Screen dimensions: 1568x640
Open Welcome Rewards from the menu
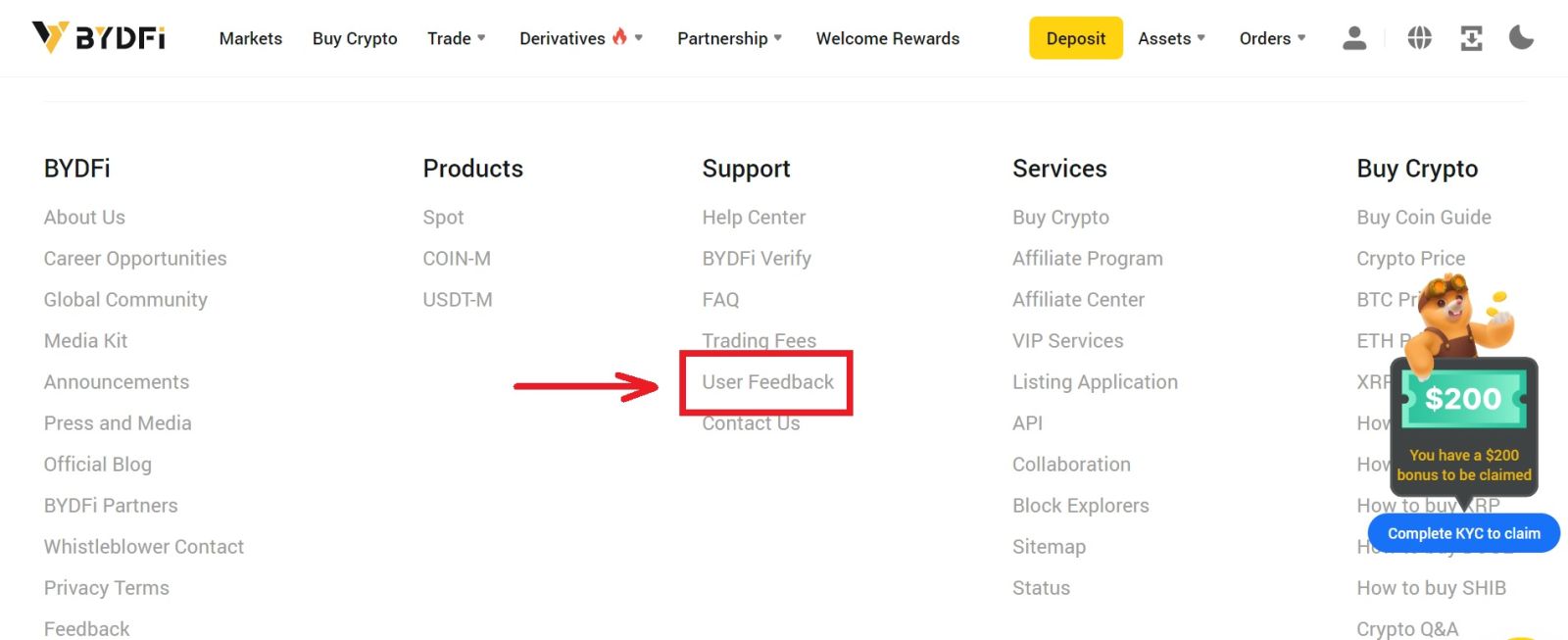[x=888, y=38]
